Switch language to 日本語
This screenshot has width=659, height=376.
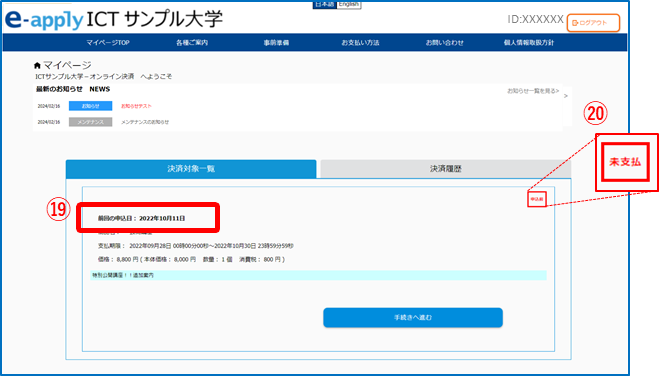tap(324, 4)
